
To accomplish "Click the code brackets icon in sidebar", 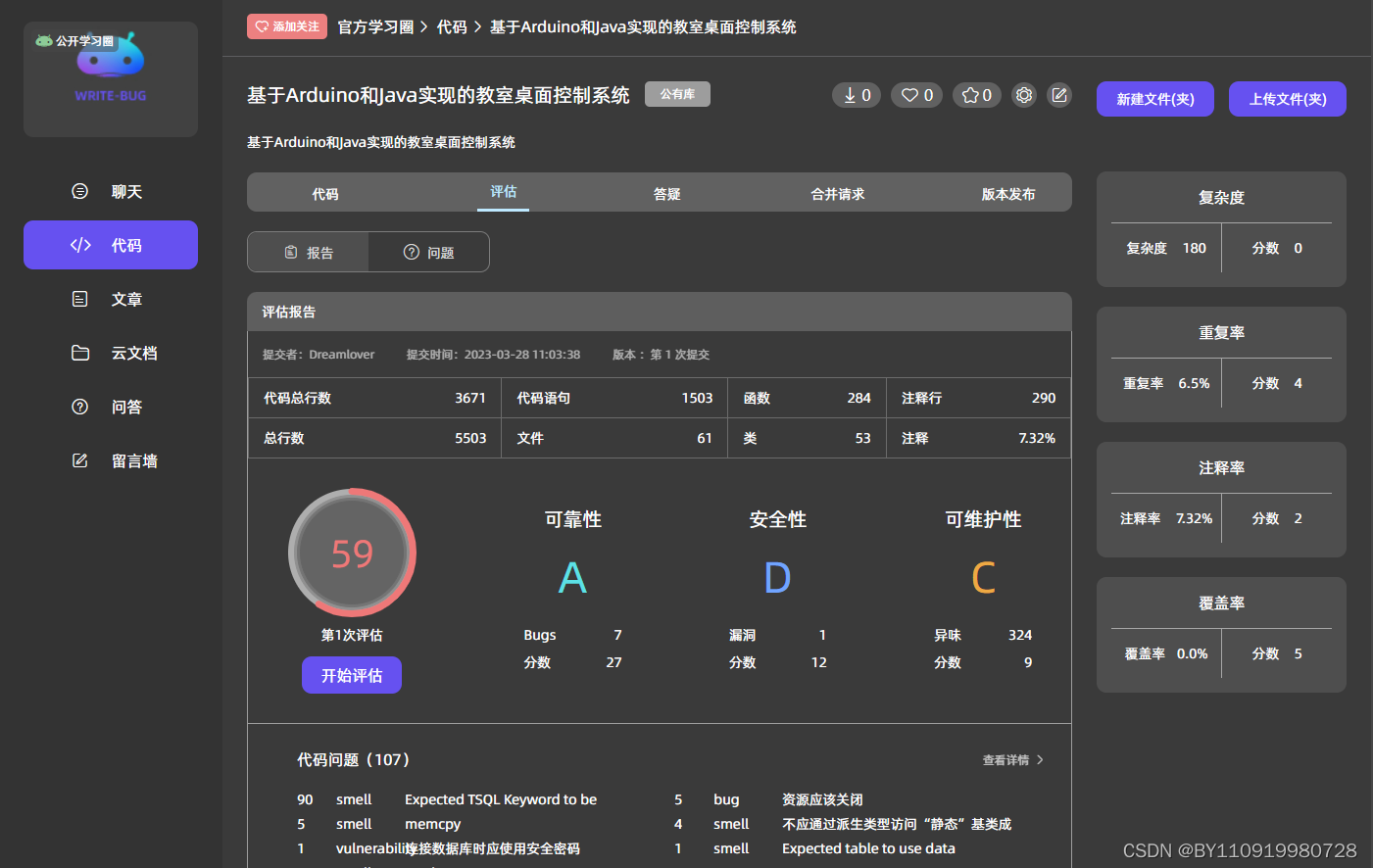I will click(x=80, y=245).
